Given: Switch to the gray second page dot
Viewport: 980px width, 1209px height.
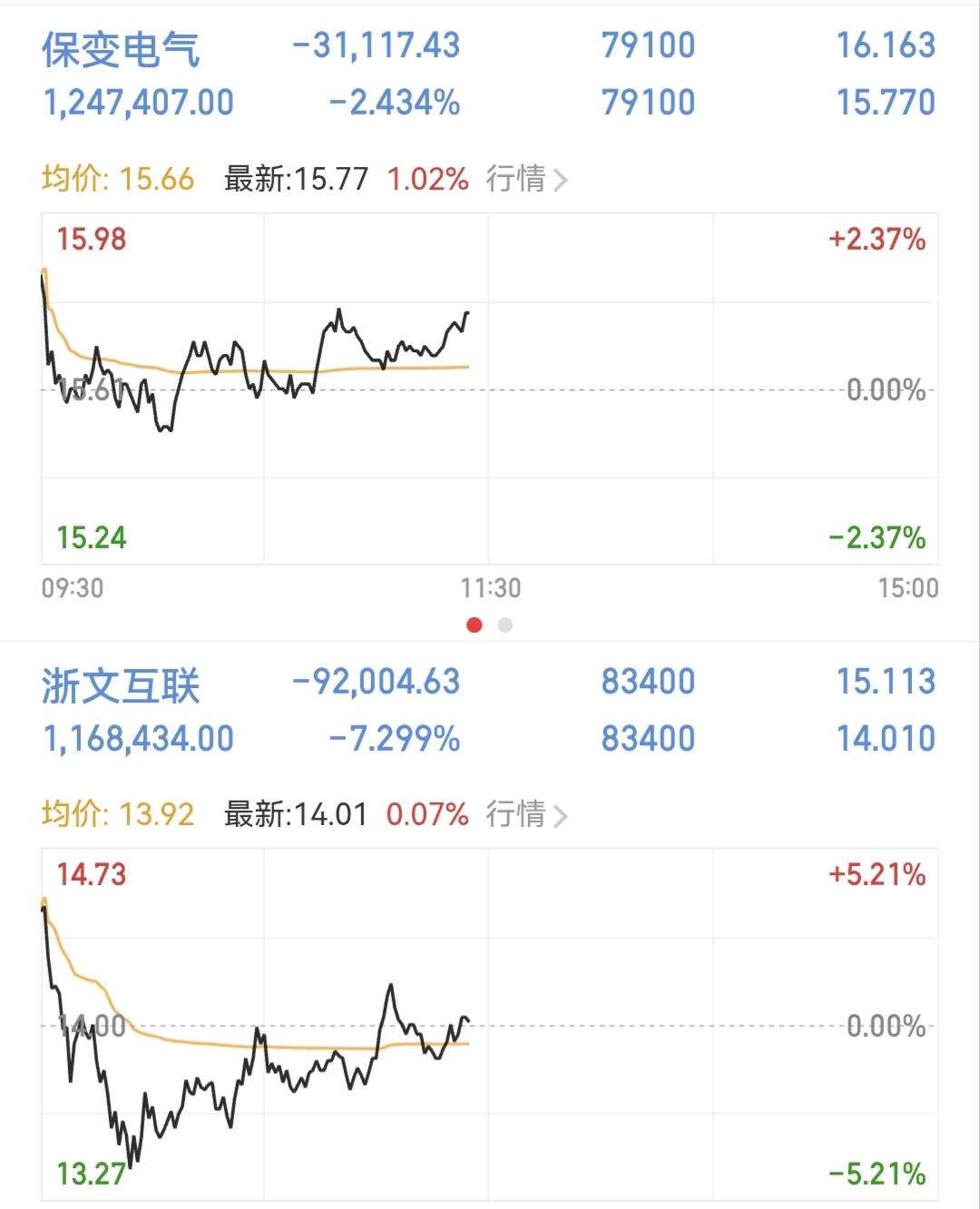Looking at the screenshot, I should click(505, 624).
